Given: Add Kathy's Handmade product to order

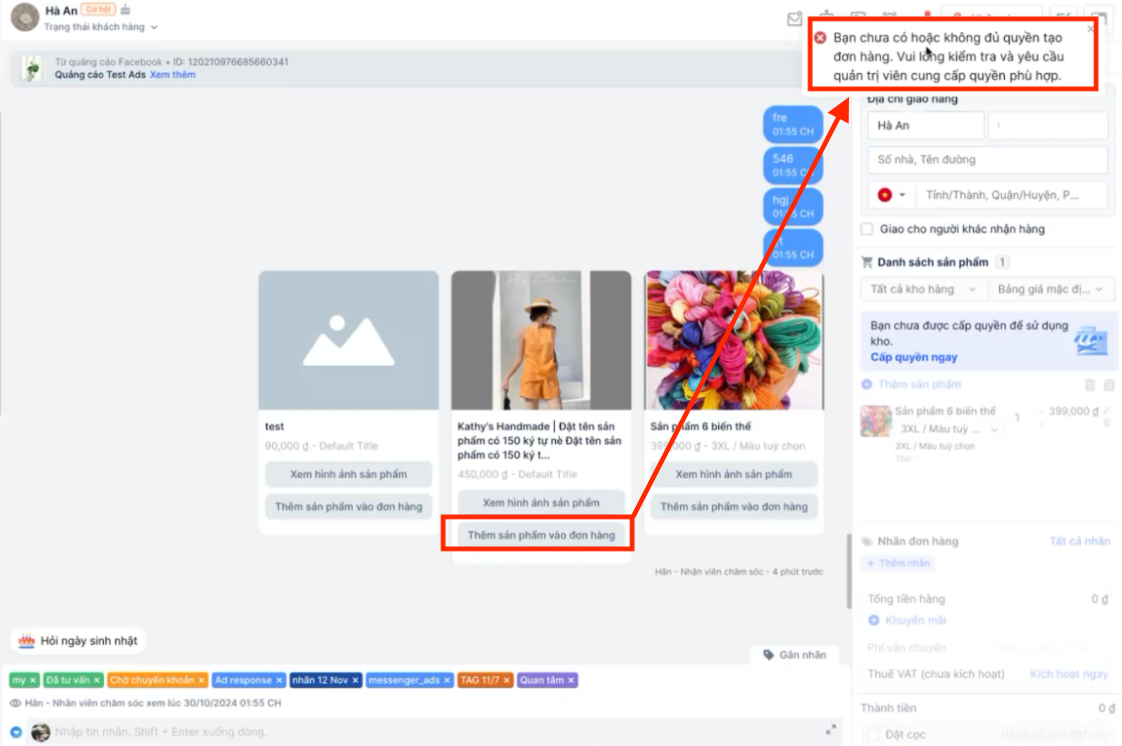Looking at the screenshot, I should pos(541,535).
